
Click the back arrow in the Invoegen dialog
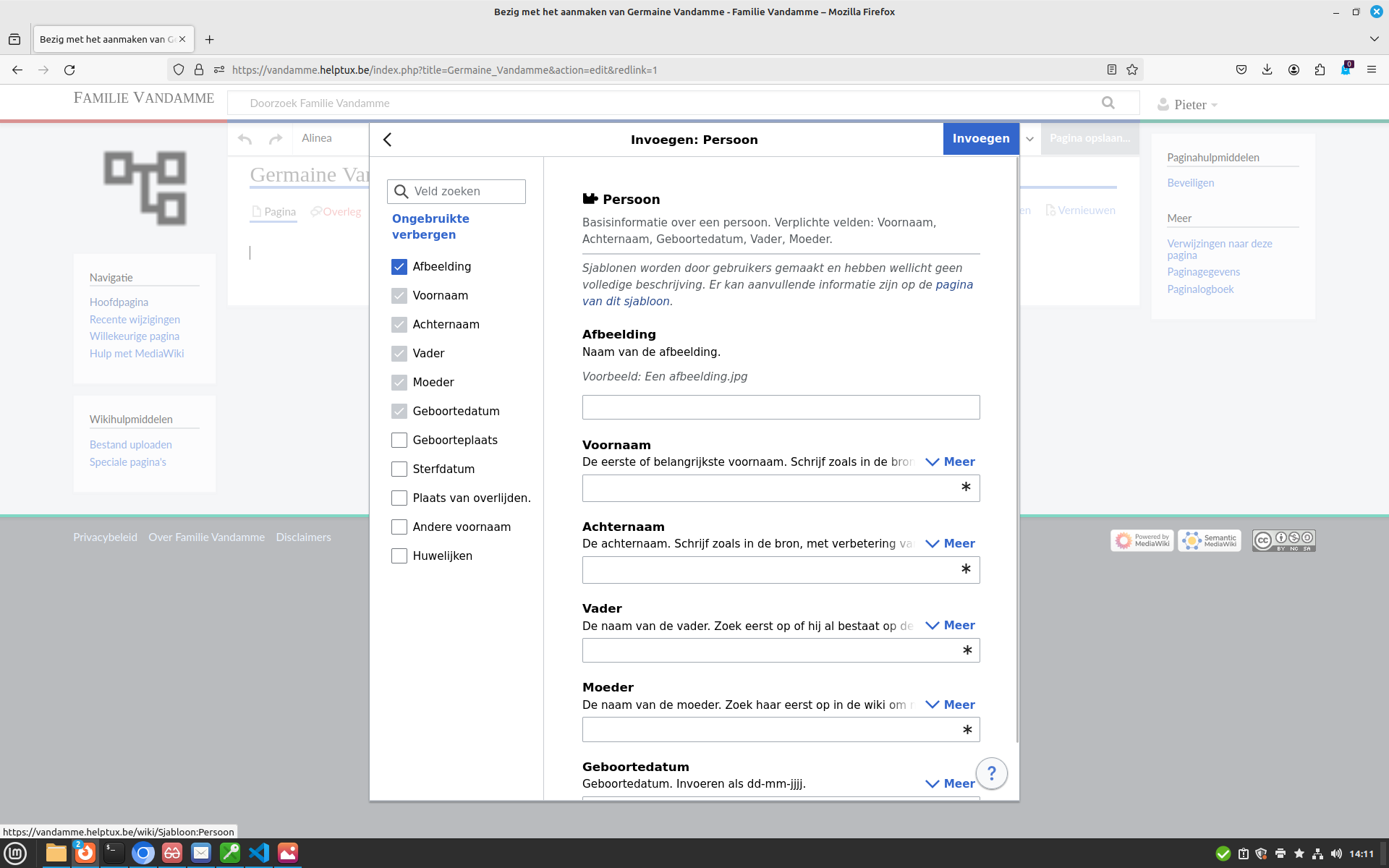(x=388, y=140)
